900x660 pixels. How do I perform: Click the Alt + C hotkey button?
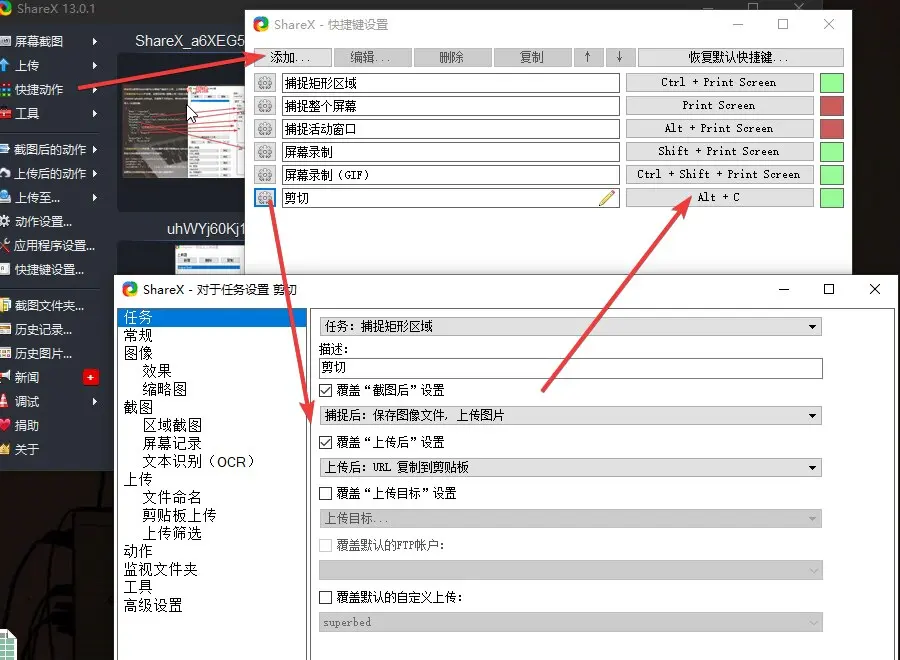719,197
